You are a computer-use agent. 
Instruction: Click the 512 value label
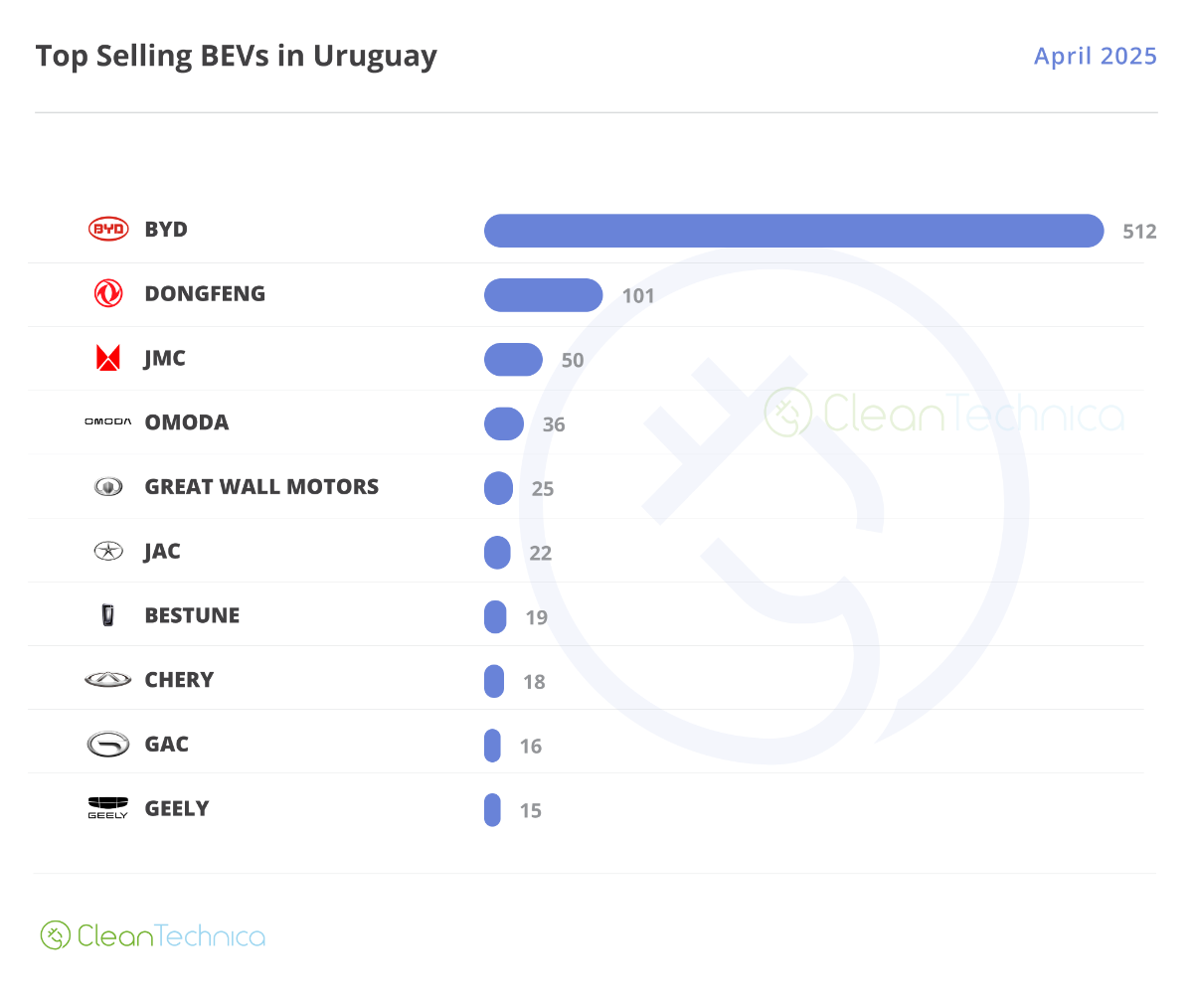pyautogui.click(x=1139, y=232)
